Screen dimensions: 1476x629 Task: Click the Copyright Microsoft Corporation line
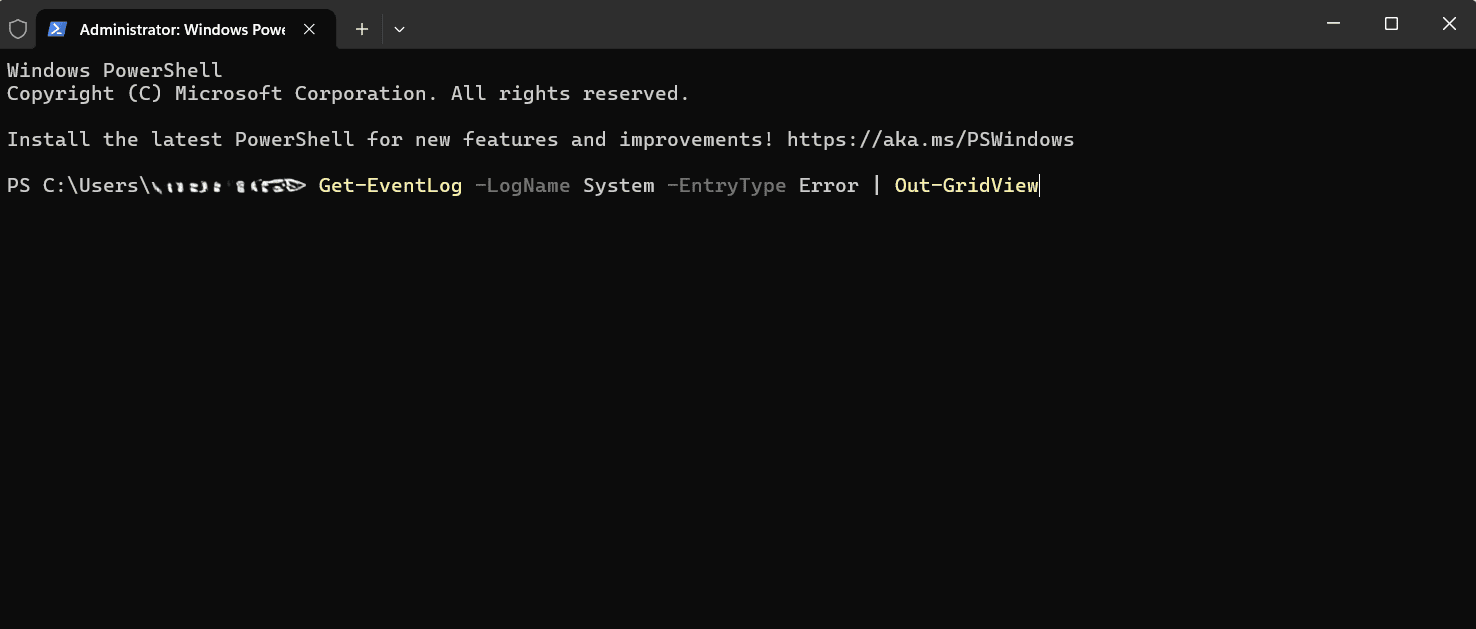[348, 93]
